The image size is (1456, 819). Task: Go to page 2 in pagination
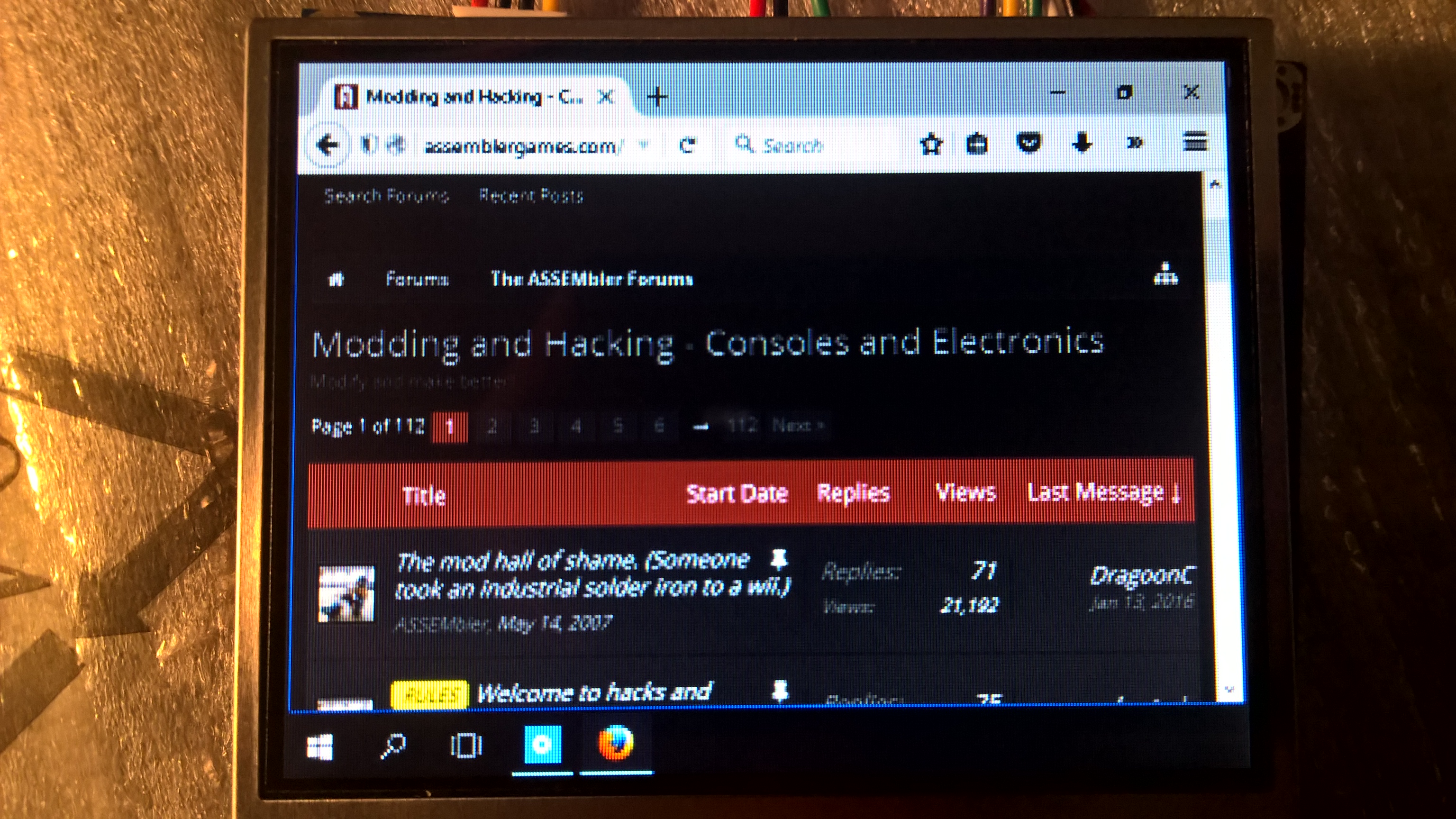pyautogui.click(x=492, y=426)
